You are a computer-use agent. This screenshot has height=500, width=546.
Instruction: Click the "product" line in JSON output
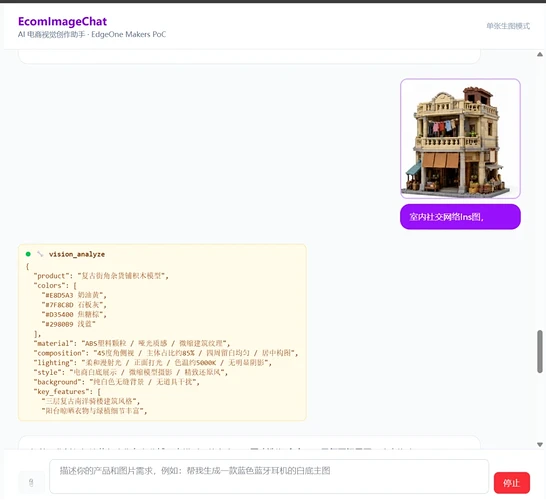[x=101, y=276]
